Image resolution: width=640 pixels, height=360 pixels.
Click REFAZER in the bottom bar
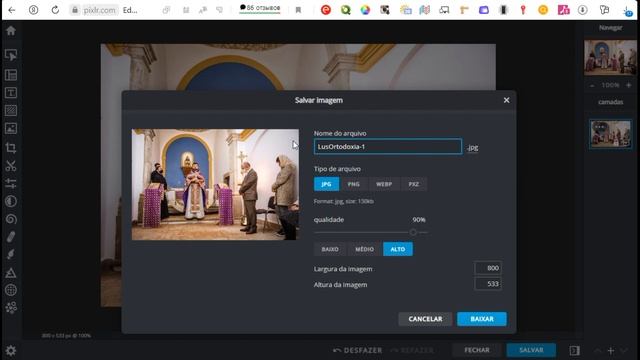click(411, 350)
